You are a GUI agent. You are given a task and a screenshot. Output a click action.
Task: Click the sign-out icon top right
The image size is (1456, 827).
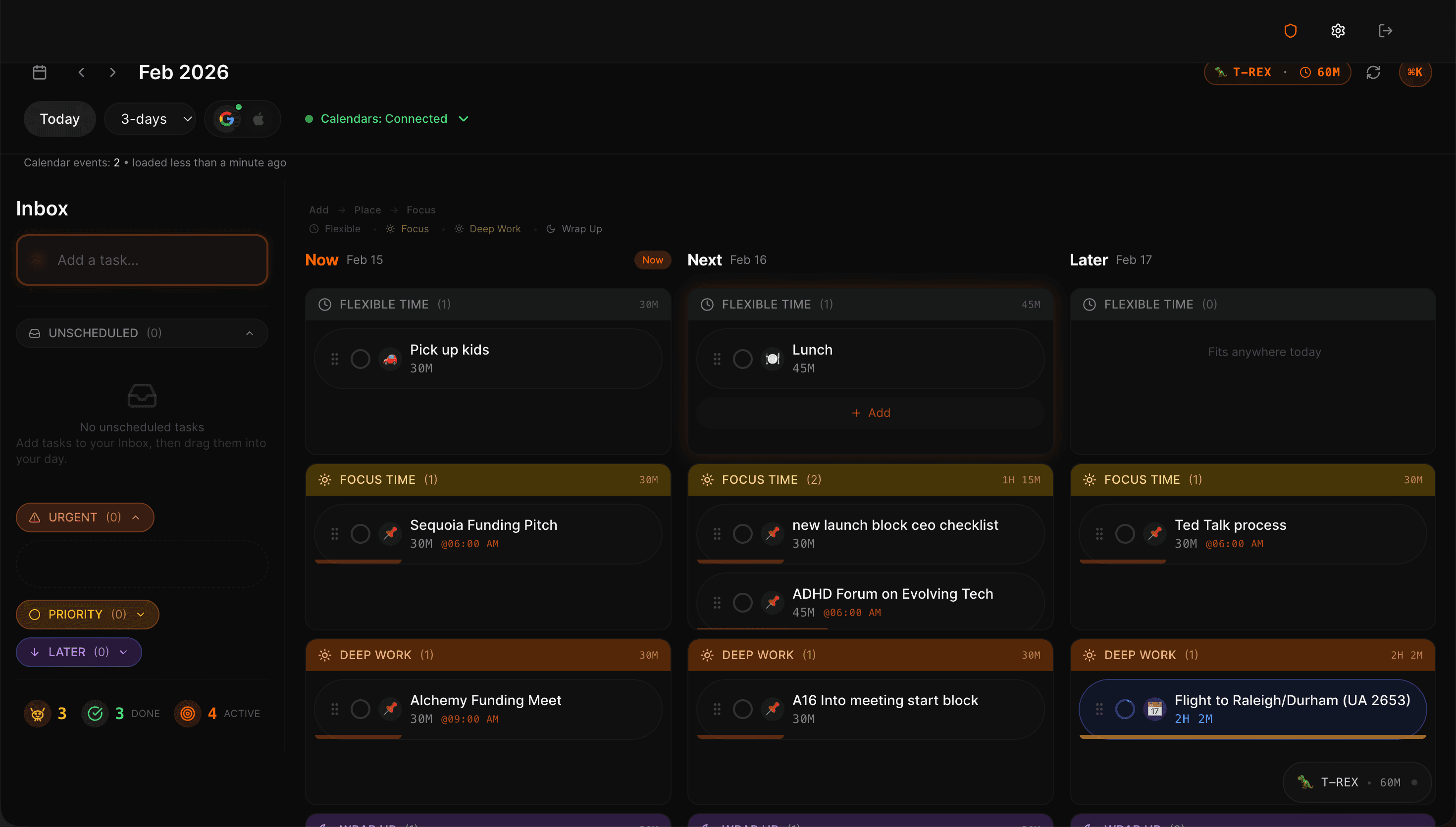click(x=1385, y=30)
